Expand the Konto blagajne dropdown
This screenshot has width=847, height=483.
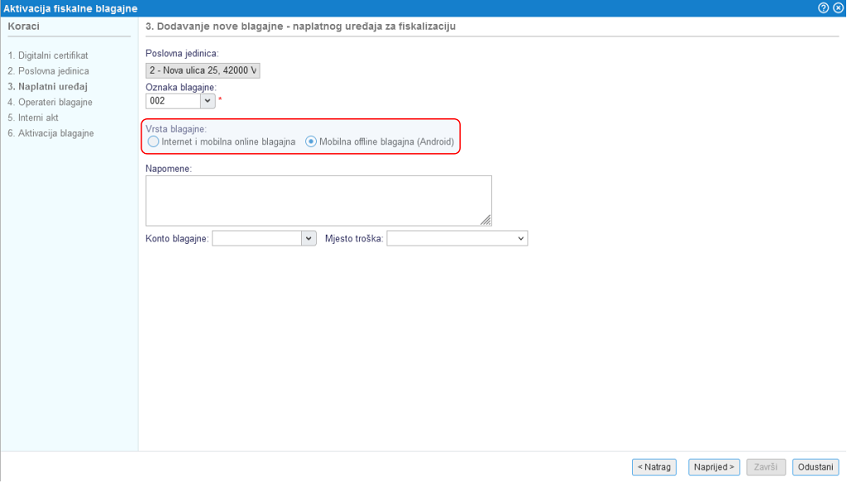309,239
